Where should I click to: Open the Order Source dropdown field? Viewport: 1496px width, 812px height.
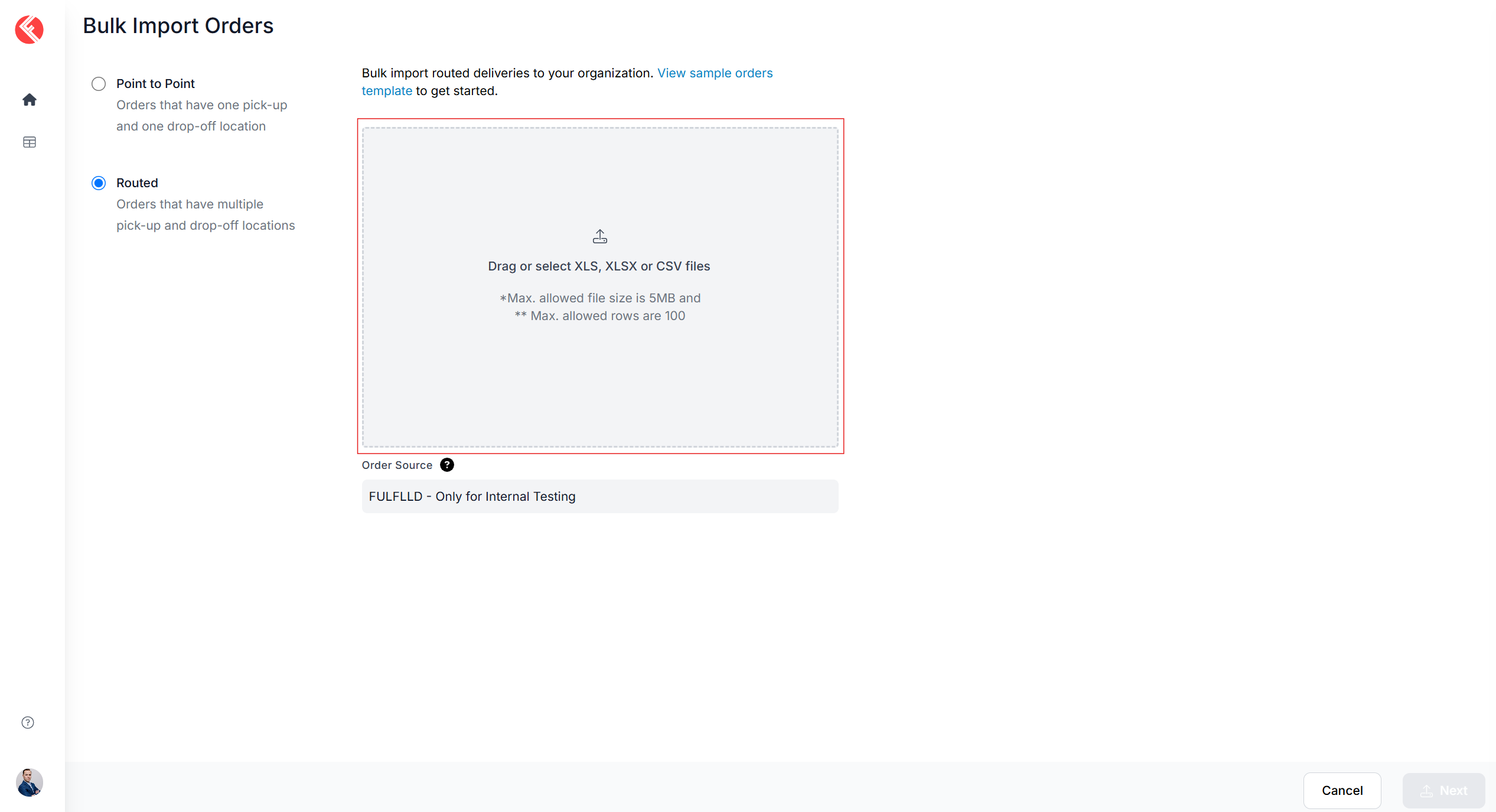tap(600, 497)
